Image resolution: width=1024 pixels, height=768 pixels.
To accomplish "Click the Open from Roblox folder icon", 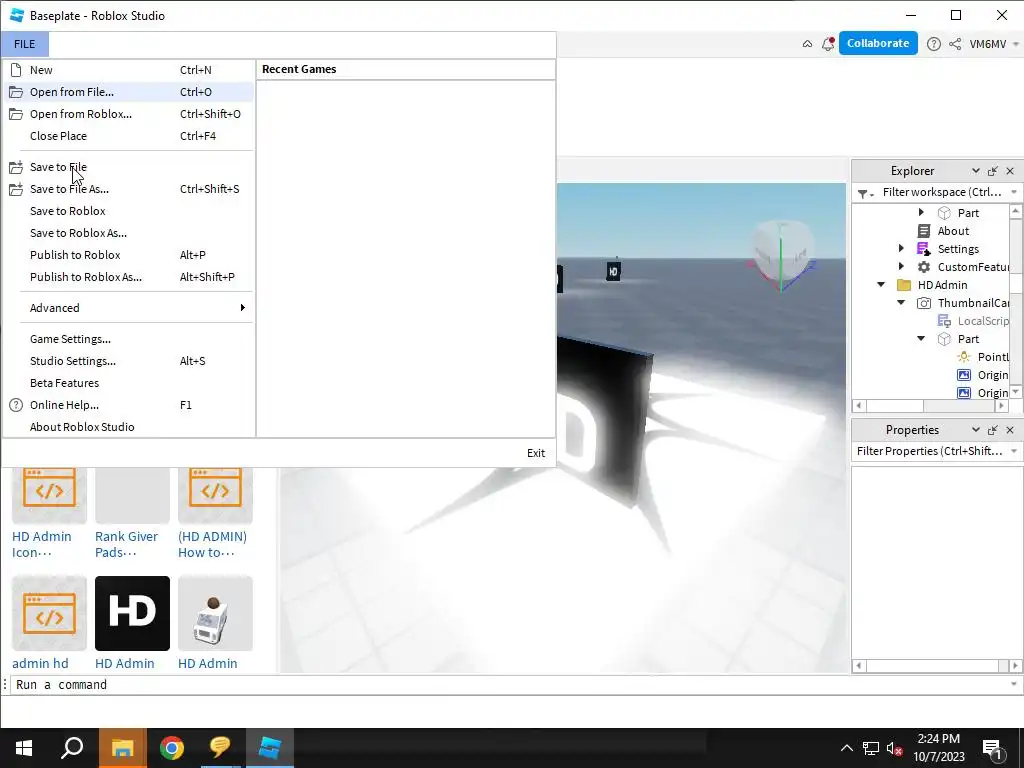I will [16, 114].
